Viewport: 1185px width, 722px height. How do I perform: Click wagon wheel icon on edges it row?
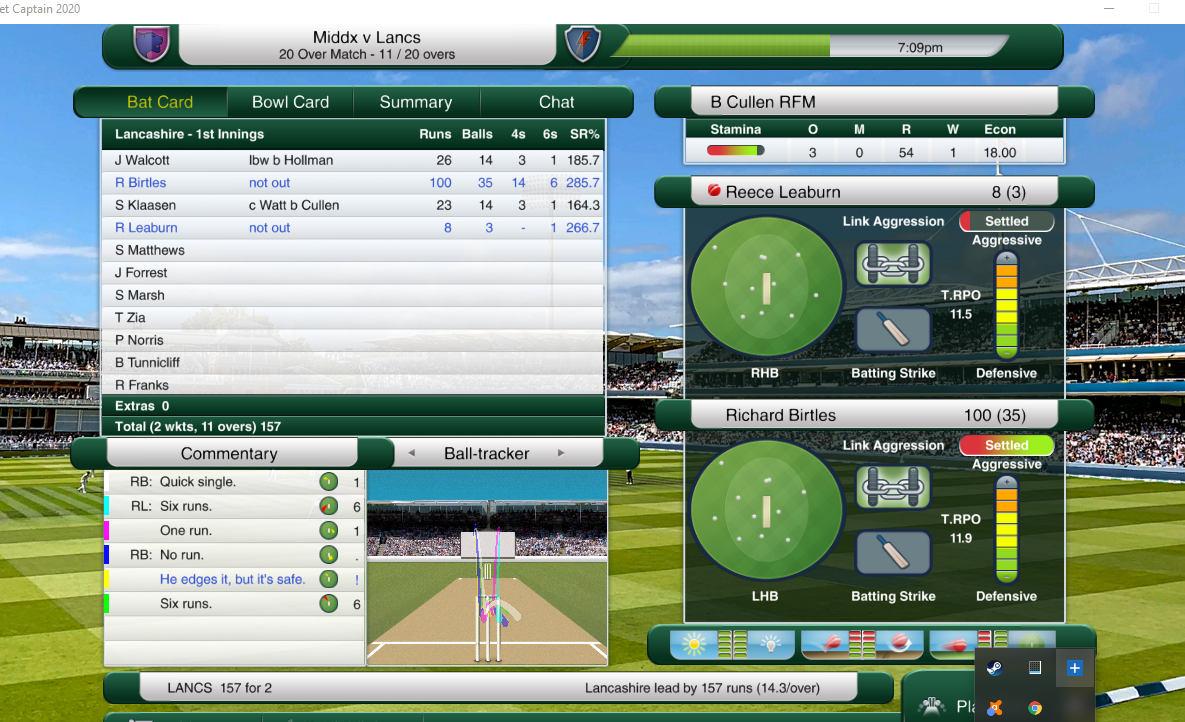[x=328, y=579]
